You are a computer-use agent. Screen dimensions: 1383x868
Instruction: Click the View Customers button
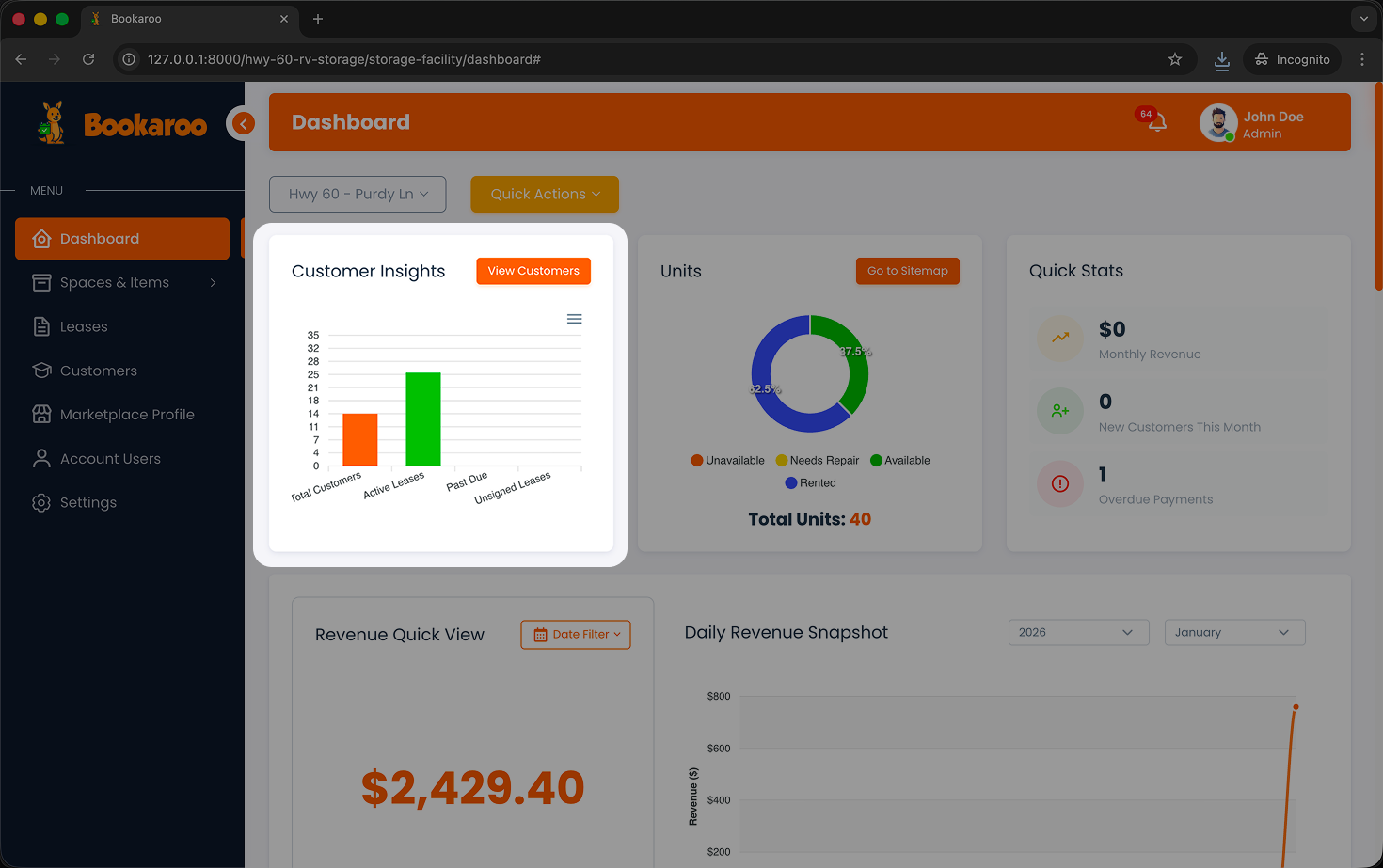click(x=533, y=271)
